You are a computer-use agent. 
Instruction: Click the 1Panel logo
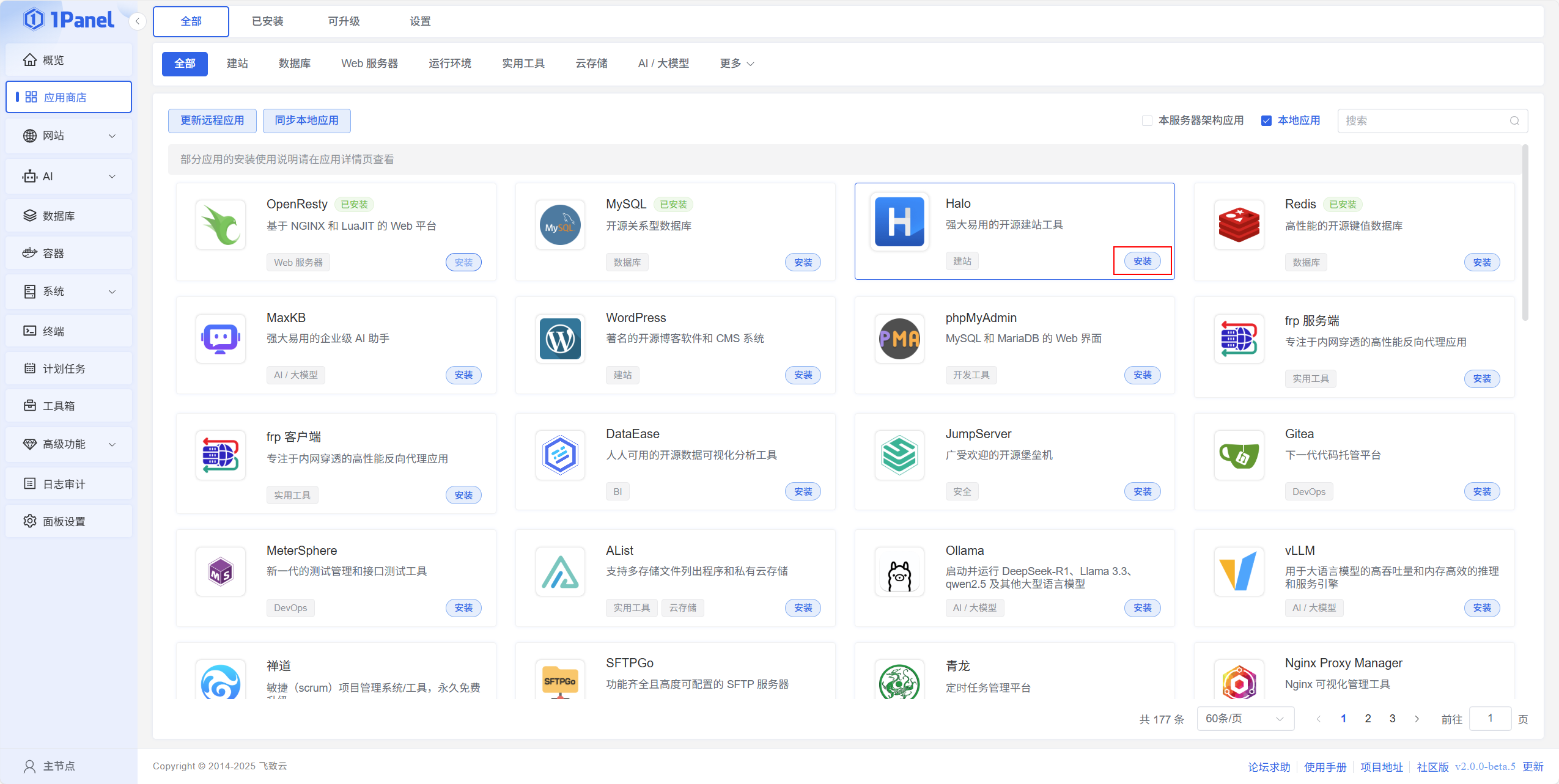68,20
